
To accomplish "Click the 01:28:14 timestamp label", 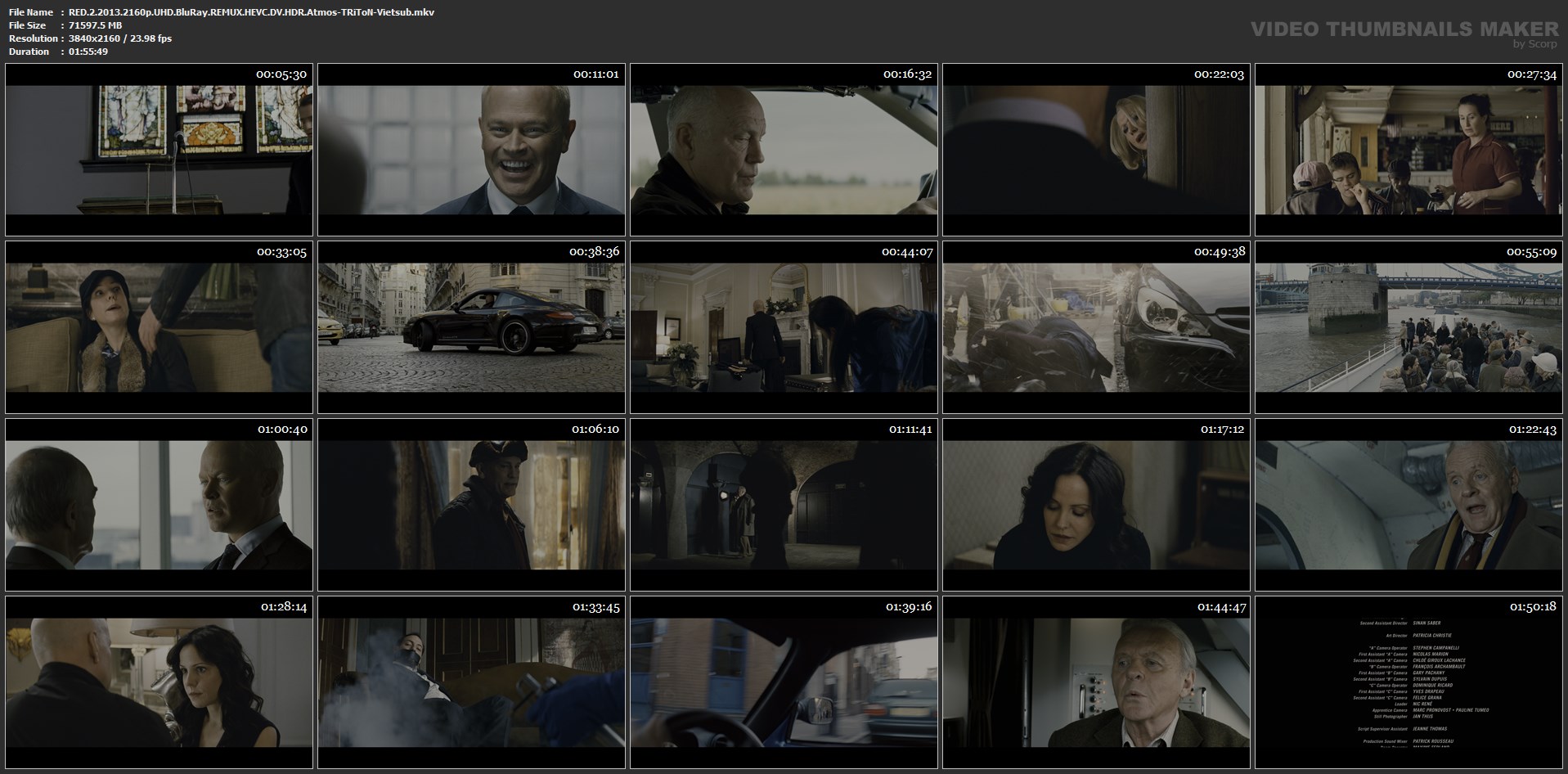I will tap(284, 607).
